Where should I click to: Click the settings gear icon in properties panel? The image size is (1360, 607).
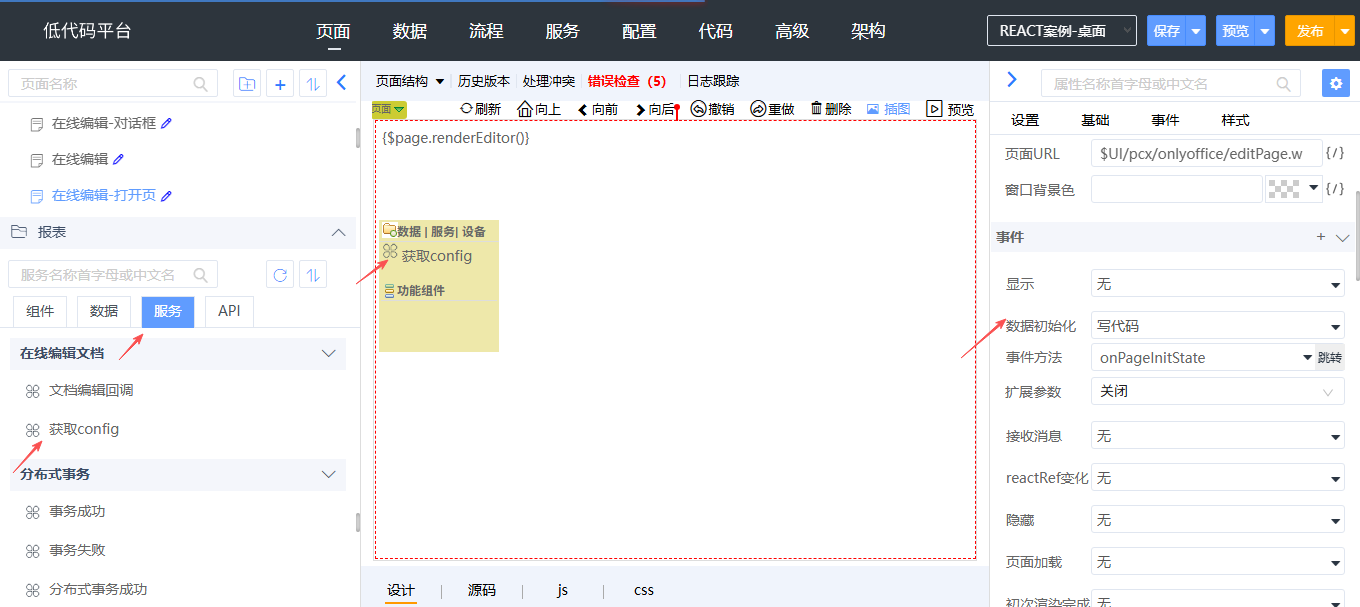(x=1335, y=83)
